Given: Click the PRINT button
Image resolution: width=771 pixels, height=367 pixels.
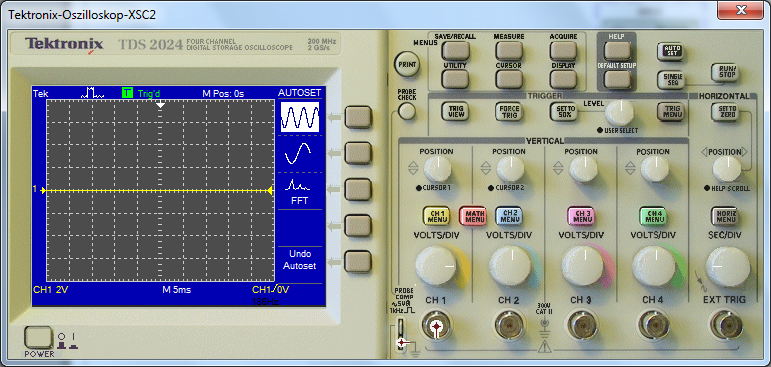Looking at the screenshot, I should click(407, 64).
